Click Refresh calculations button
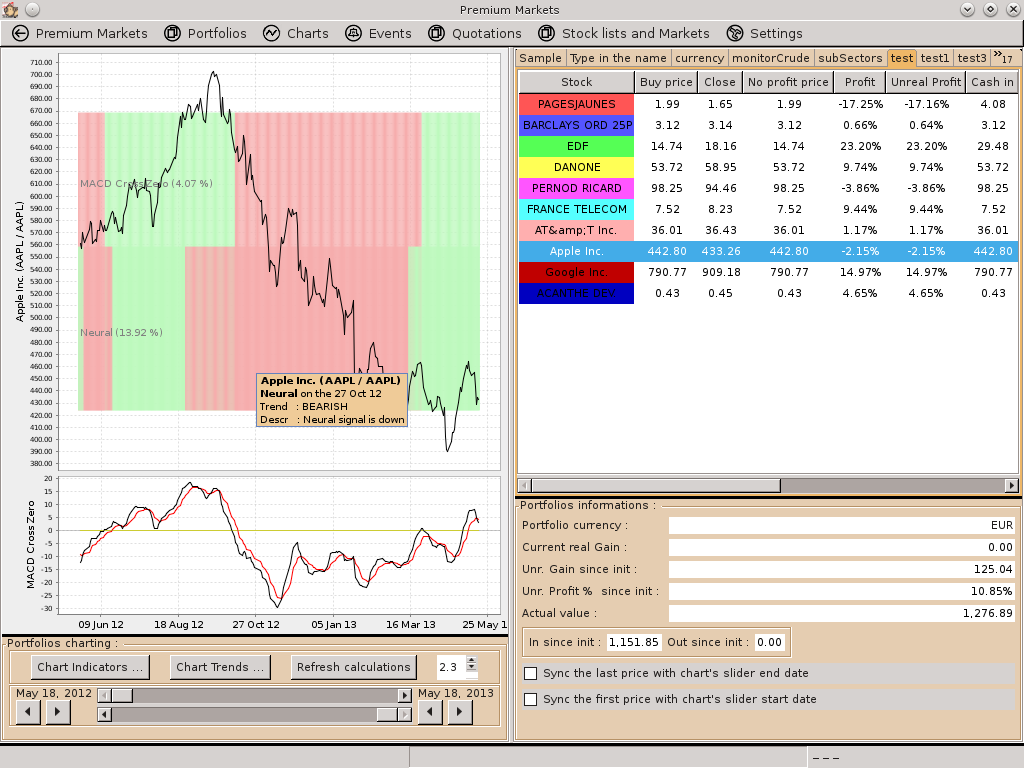 point(353,667)
